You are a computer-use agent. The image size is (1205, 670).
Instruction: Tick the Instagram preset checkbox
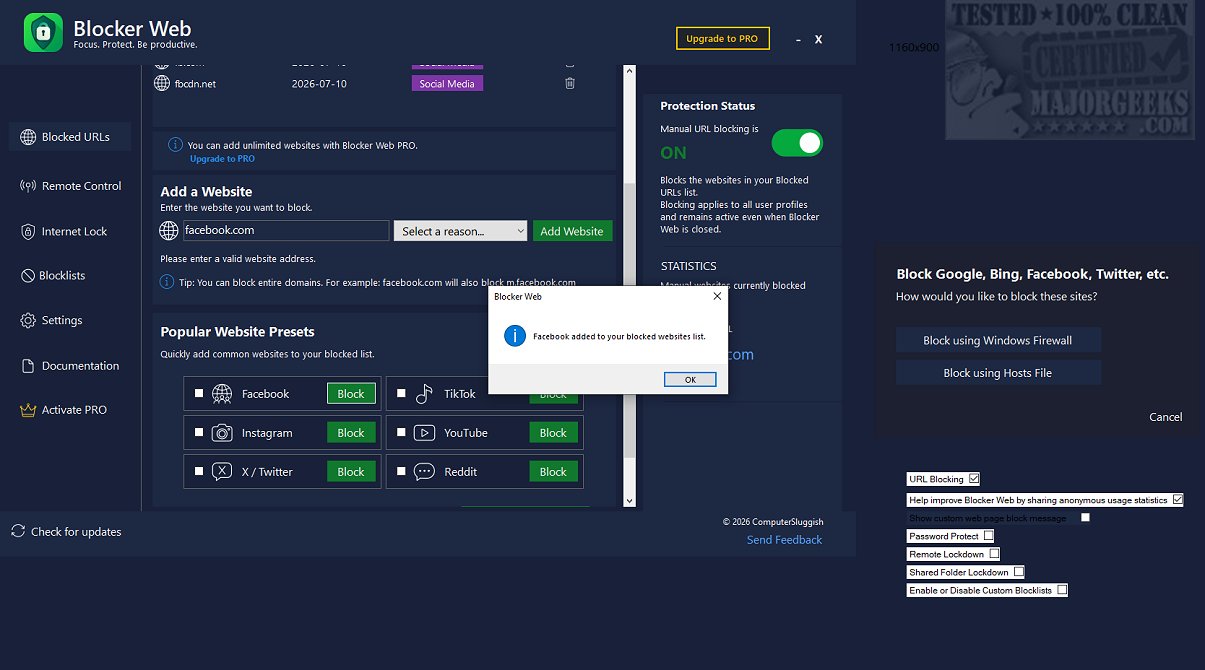199,433
